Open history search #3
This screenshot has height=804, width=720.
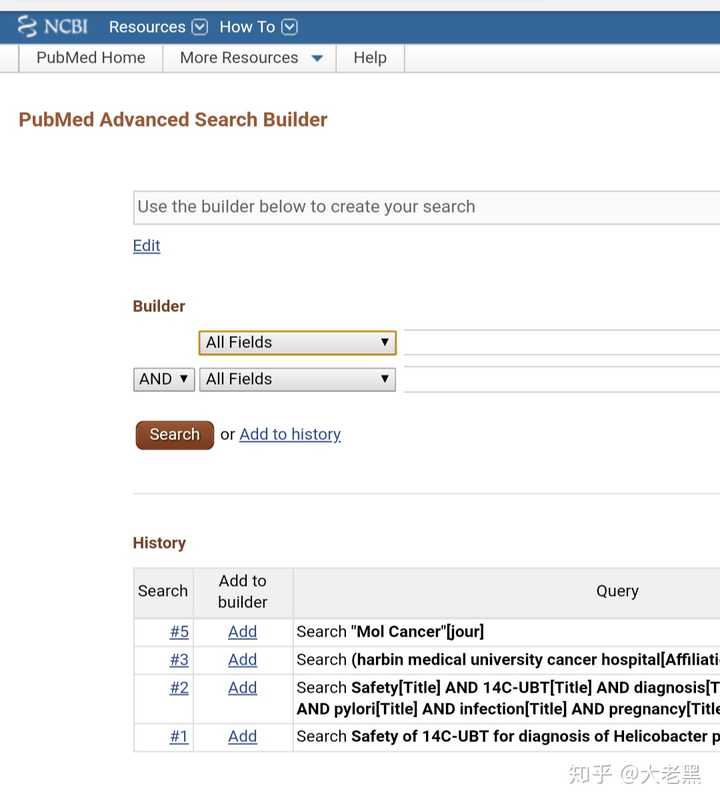pyautogui.click(x=179, y=660)
